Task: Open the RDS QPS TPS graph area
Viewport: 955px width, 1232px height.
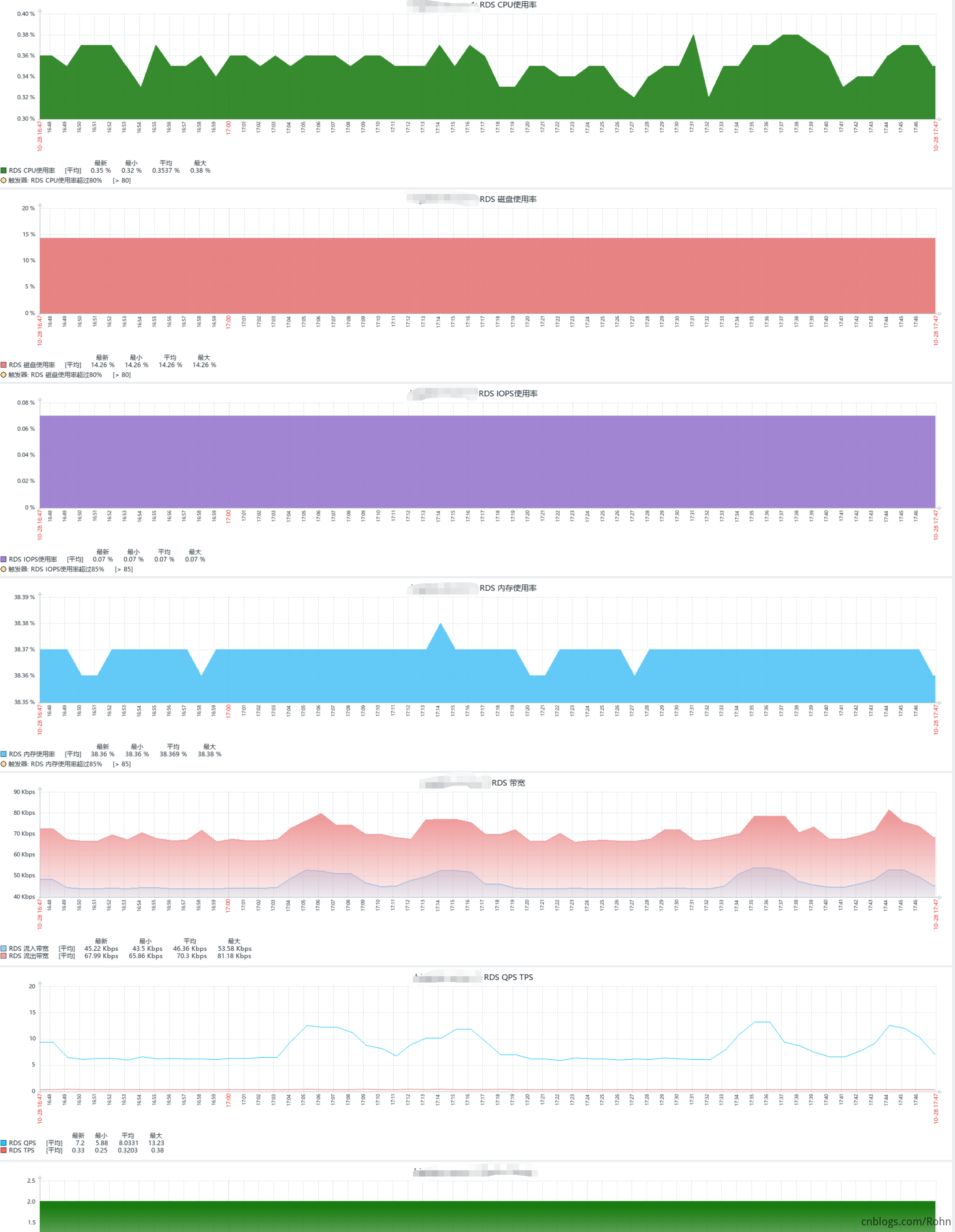Action: tap(488, 1038)
